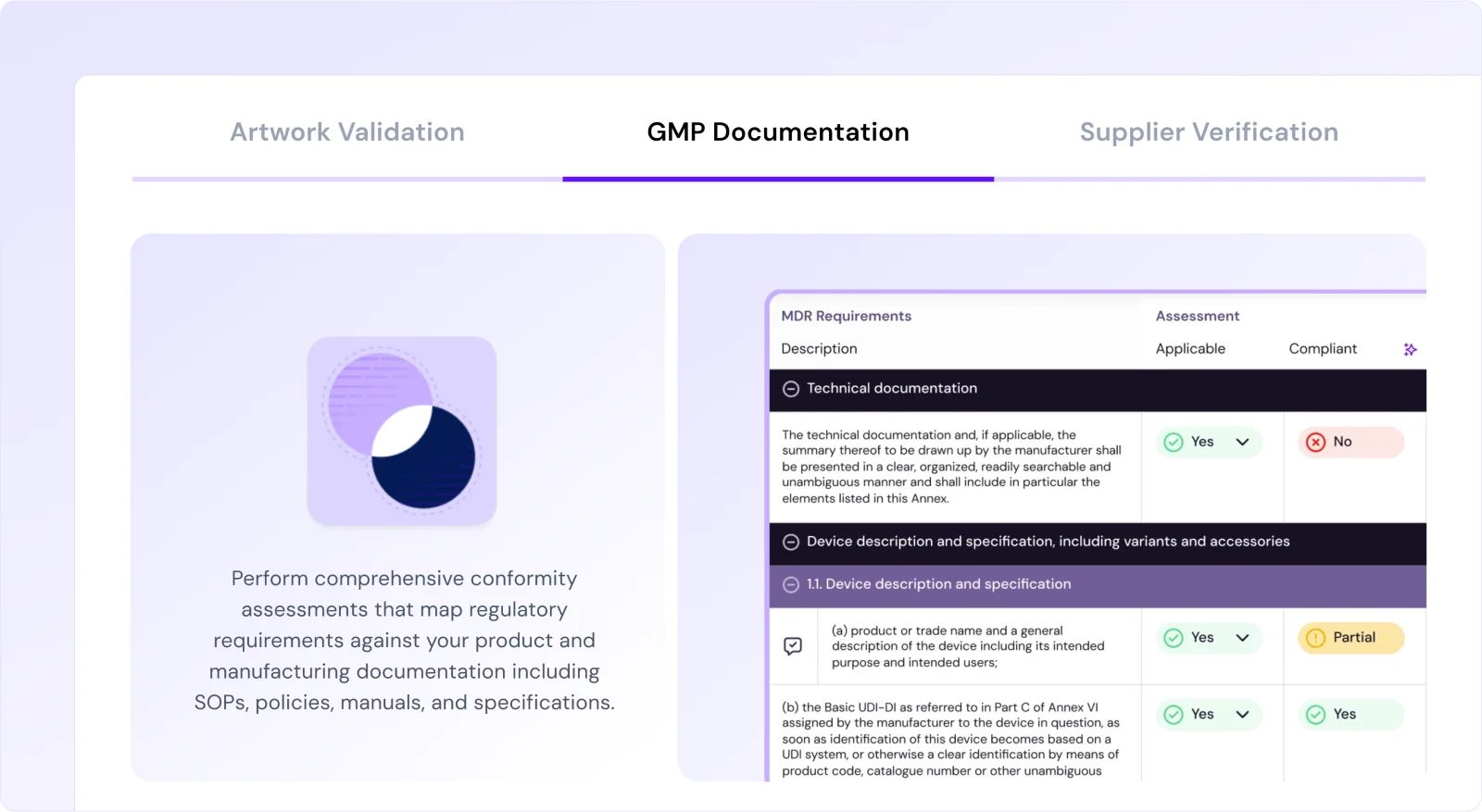The width and height of the screenshot is (1482, 812).
Task: Click the check icon in the final Yes compliant badge
Action: click(1316, 714)
